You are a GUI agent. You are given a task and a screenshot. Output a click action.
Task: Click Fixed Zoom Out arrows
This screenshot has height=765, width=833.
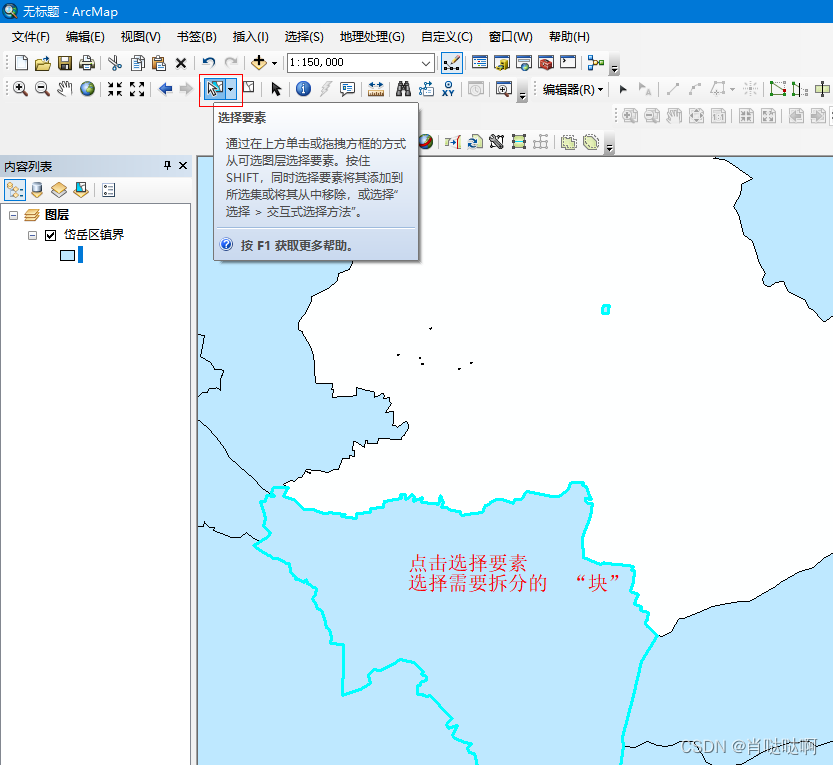click(x=137, y=89)
